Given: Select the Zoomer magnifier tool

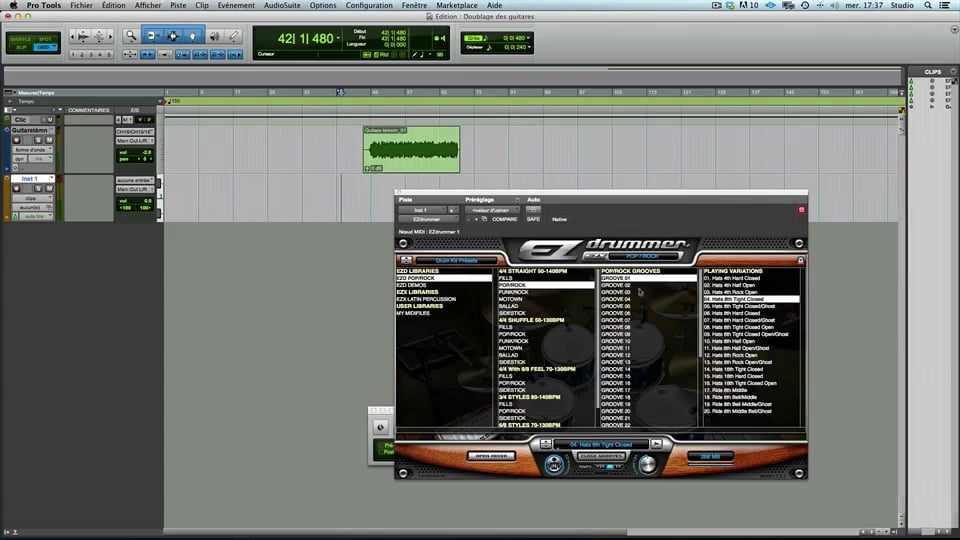Looking at the screenshot, I should coord(133,37).
